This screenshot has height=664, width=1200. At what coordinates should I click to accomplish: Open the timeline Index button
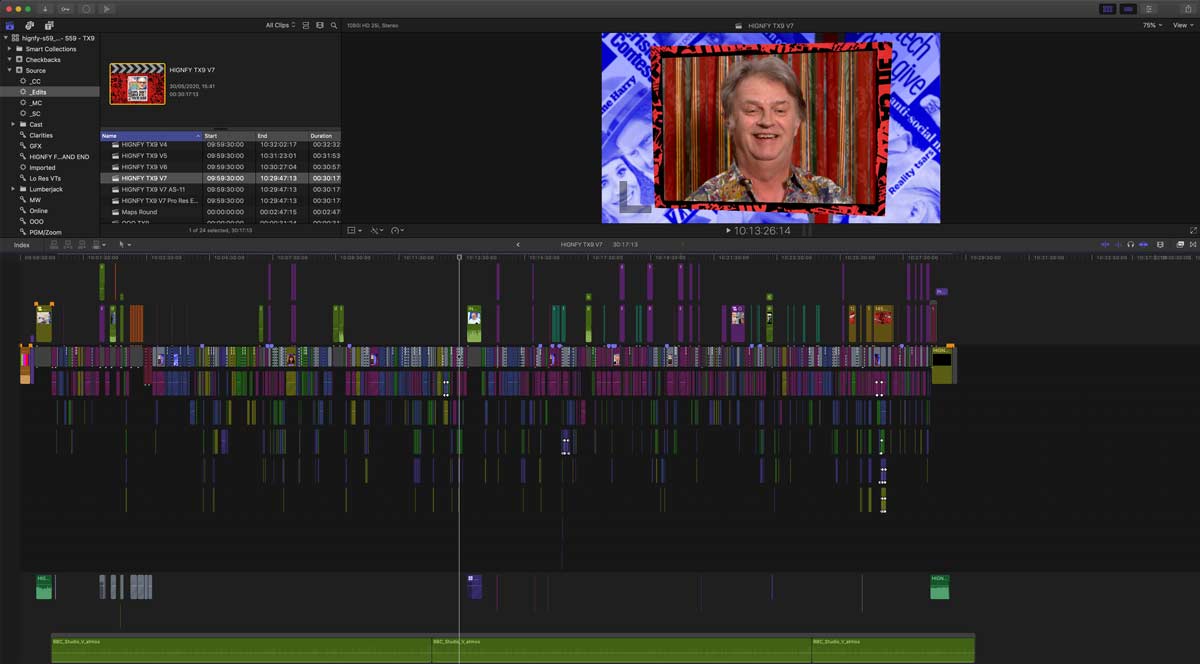click(21, 244)
